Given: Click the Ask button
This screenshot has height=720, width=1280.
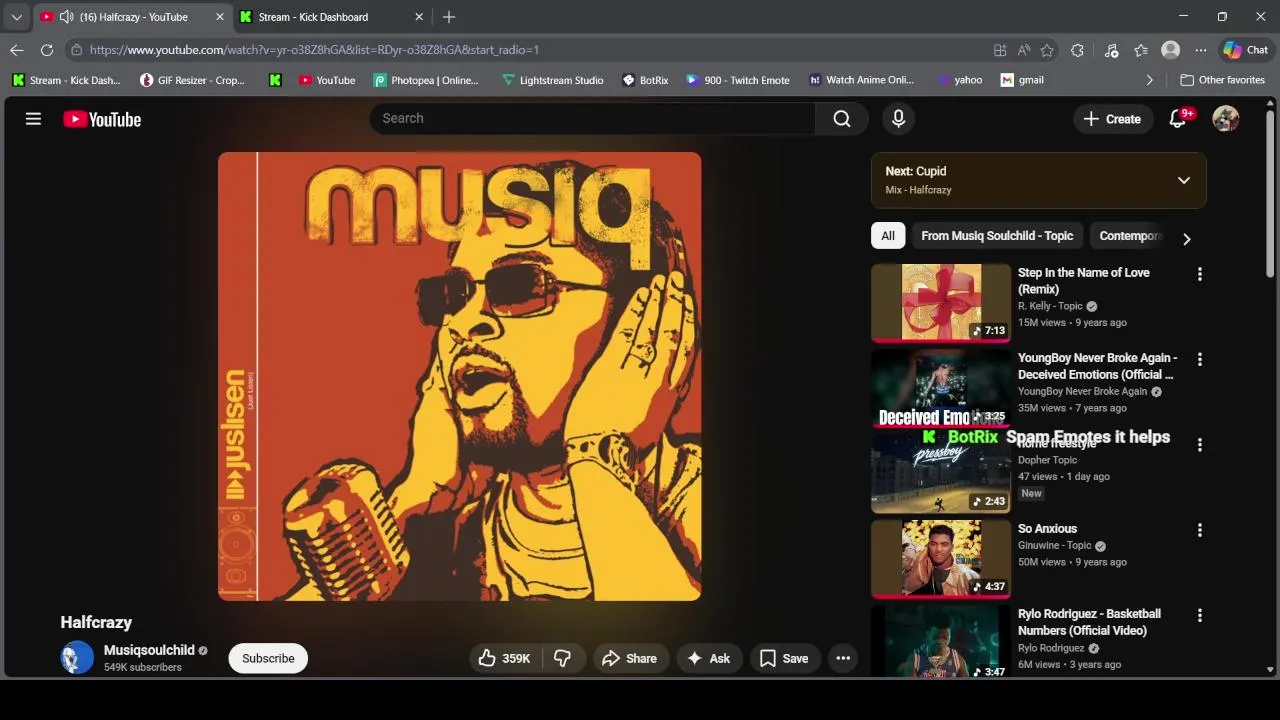Looking at the screenshot, I should tap(708, 658).
